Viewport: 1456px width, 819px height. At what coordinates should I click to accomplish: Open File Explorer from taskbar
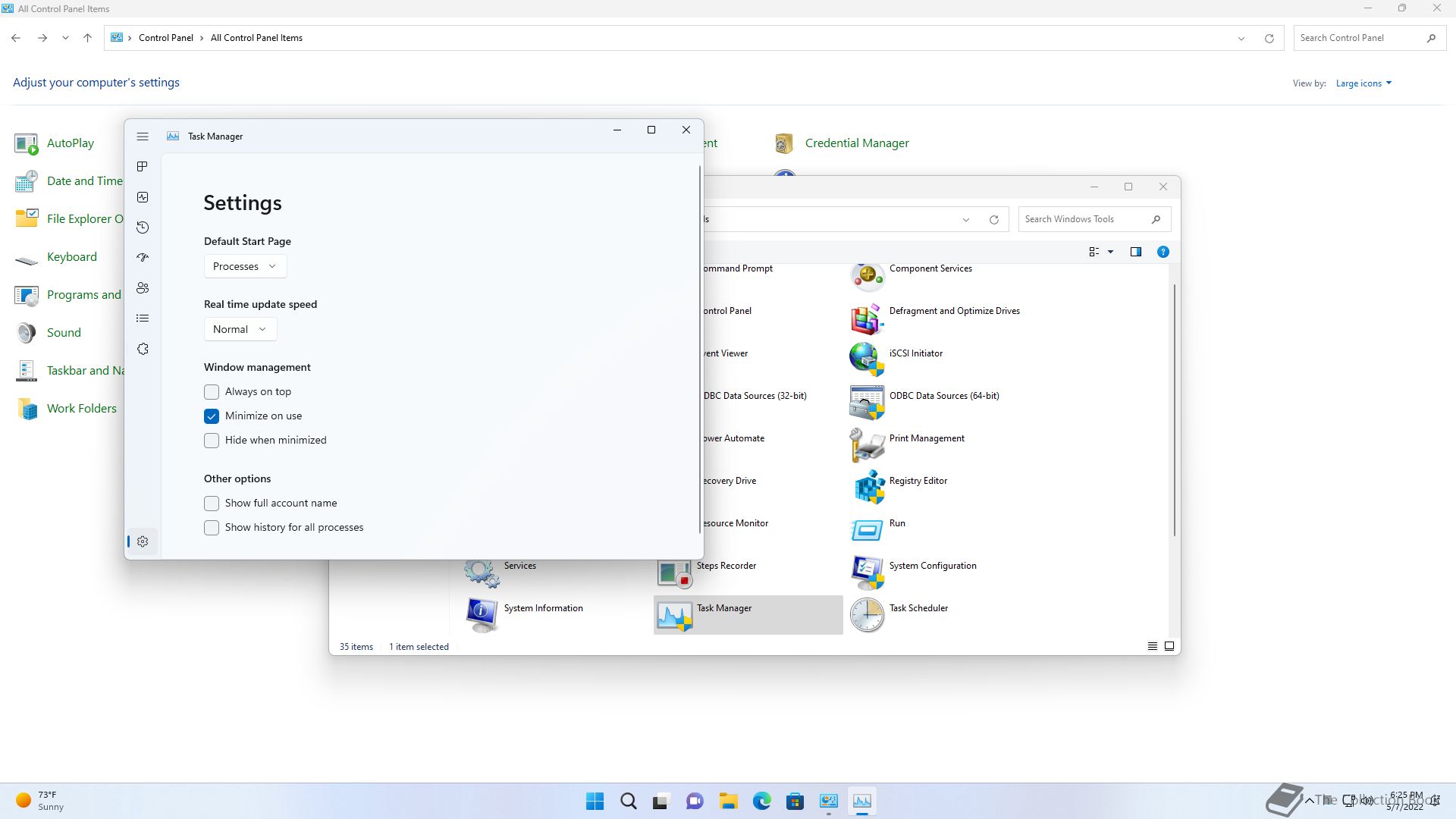729,802
